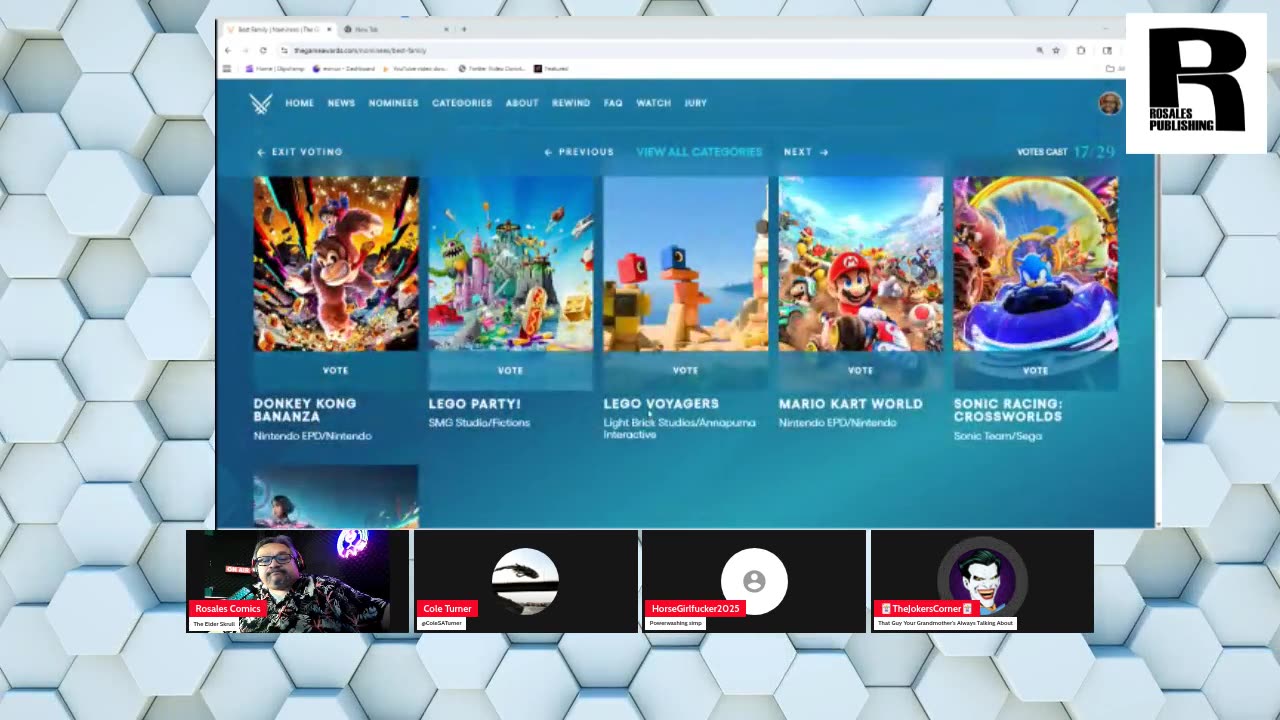Click the Cole Turner name label
The width and height of the screenshot is (1280, 720).
pos(447,608)
